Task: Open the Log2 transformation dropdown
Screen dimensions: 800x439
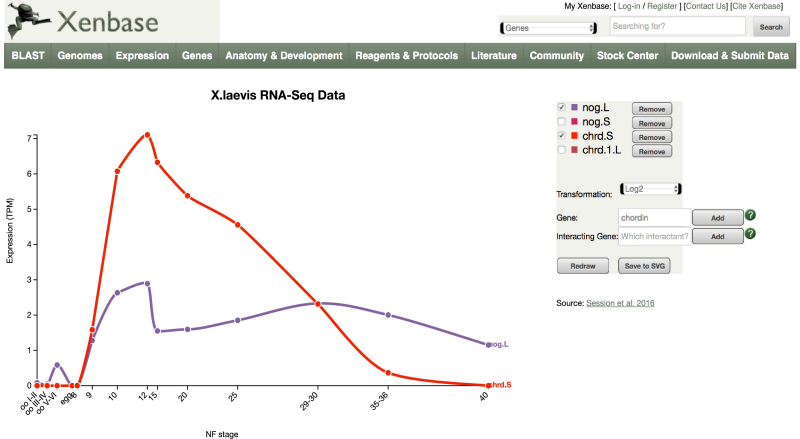Action: tap(650, 188)
